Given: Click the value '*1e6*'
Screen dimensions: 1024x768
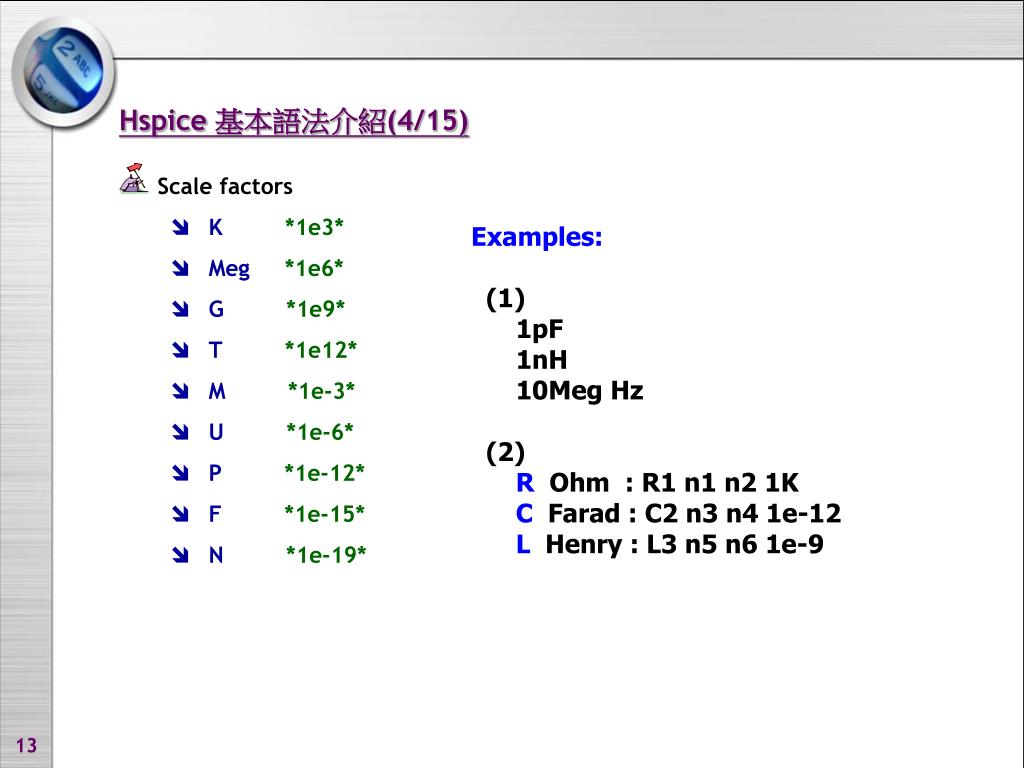Looking at the screenshot, I should pyautogui.click(x=314, y=268).
